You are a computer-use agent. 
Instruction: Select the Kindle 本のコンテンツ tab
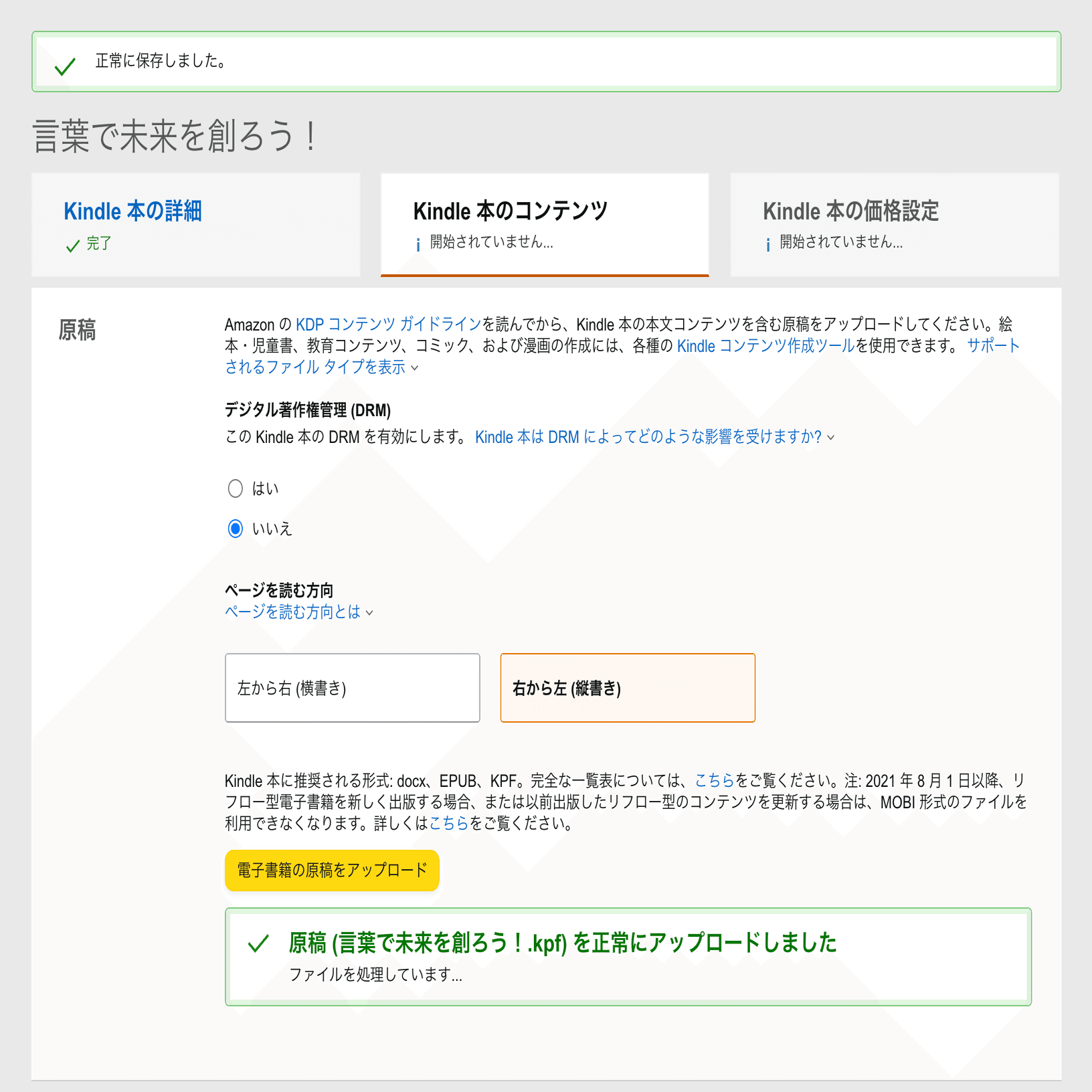(x=511, y=209)
